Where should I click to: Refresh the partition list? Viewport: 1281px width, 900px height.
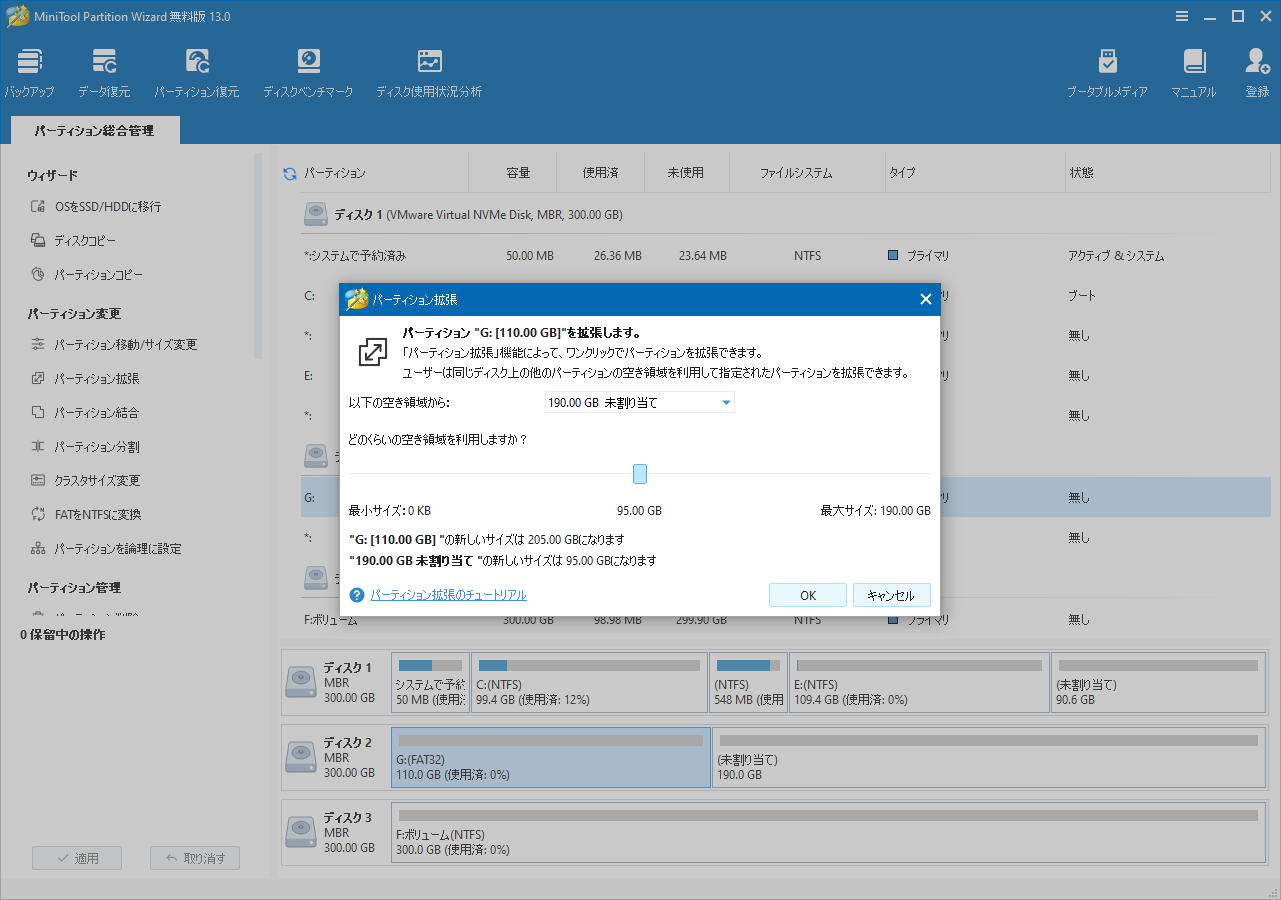point(290,171)
